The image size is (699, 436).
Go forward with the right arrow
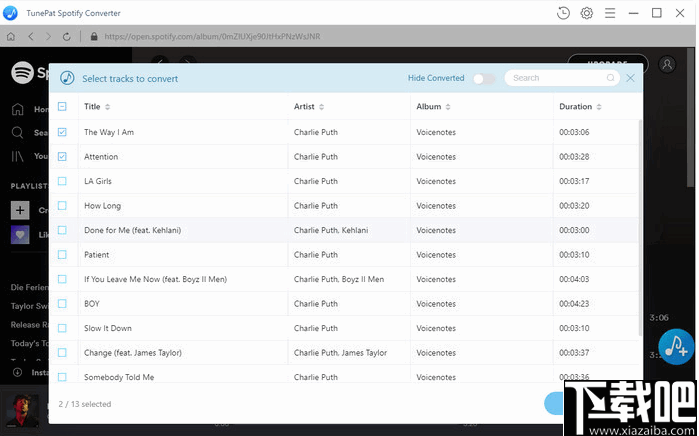point(48,37)
